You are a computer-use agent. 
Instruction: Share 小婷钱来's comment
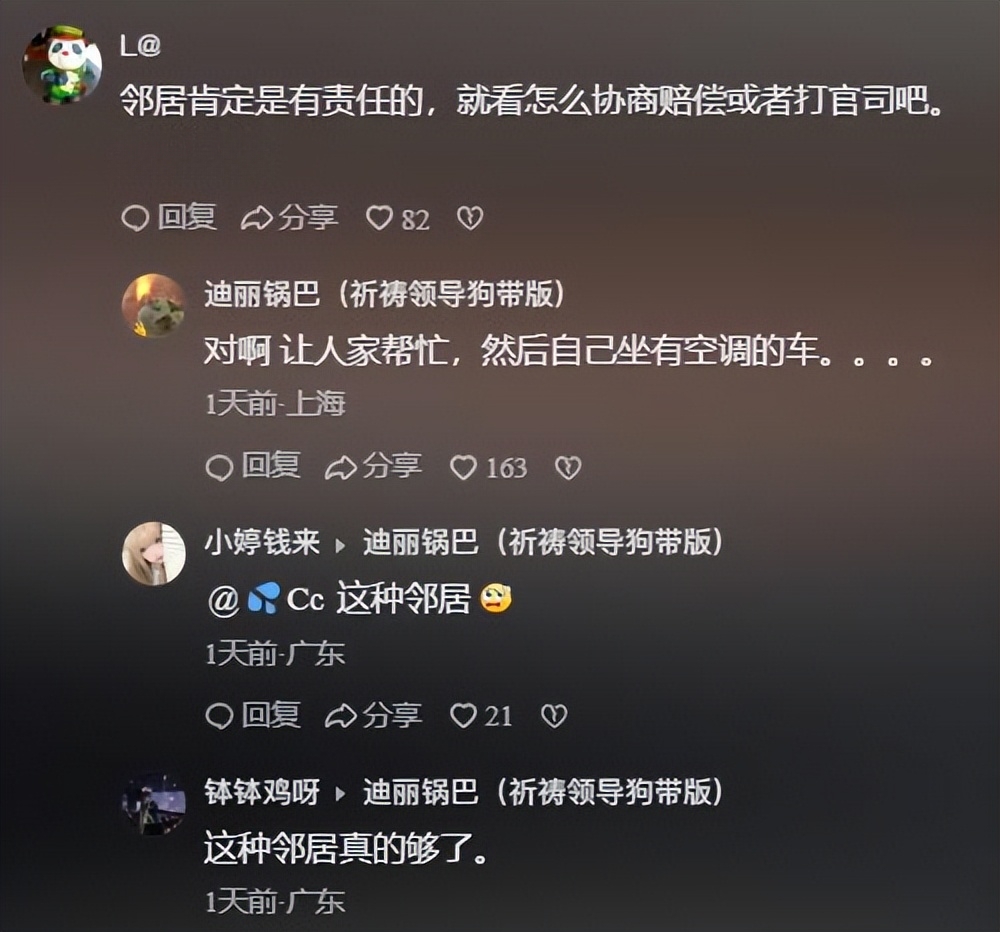pyautogui.click(x=374, y=715)
